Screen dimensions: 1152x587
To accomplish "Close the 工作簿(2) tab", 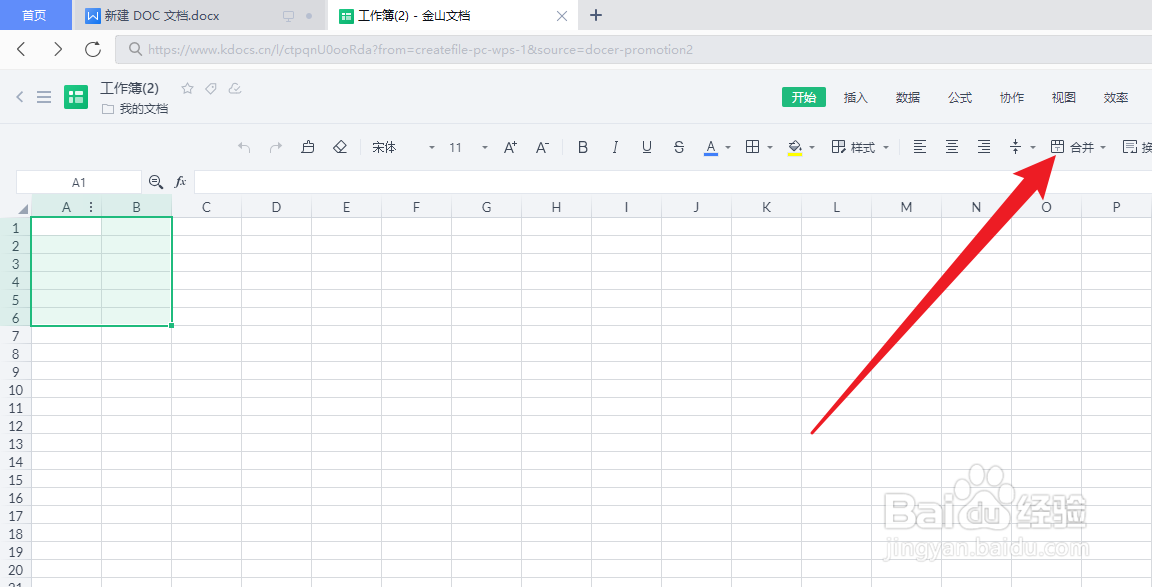I will pyautogui.click(x=562, y=15).
